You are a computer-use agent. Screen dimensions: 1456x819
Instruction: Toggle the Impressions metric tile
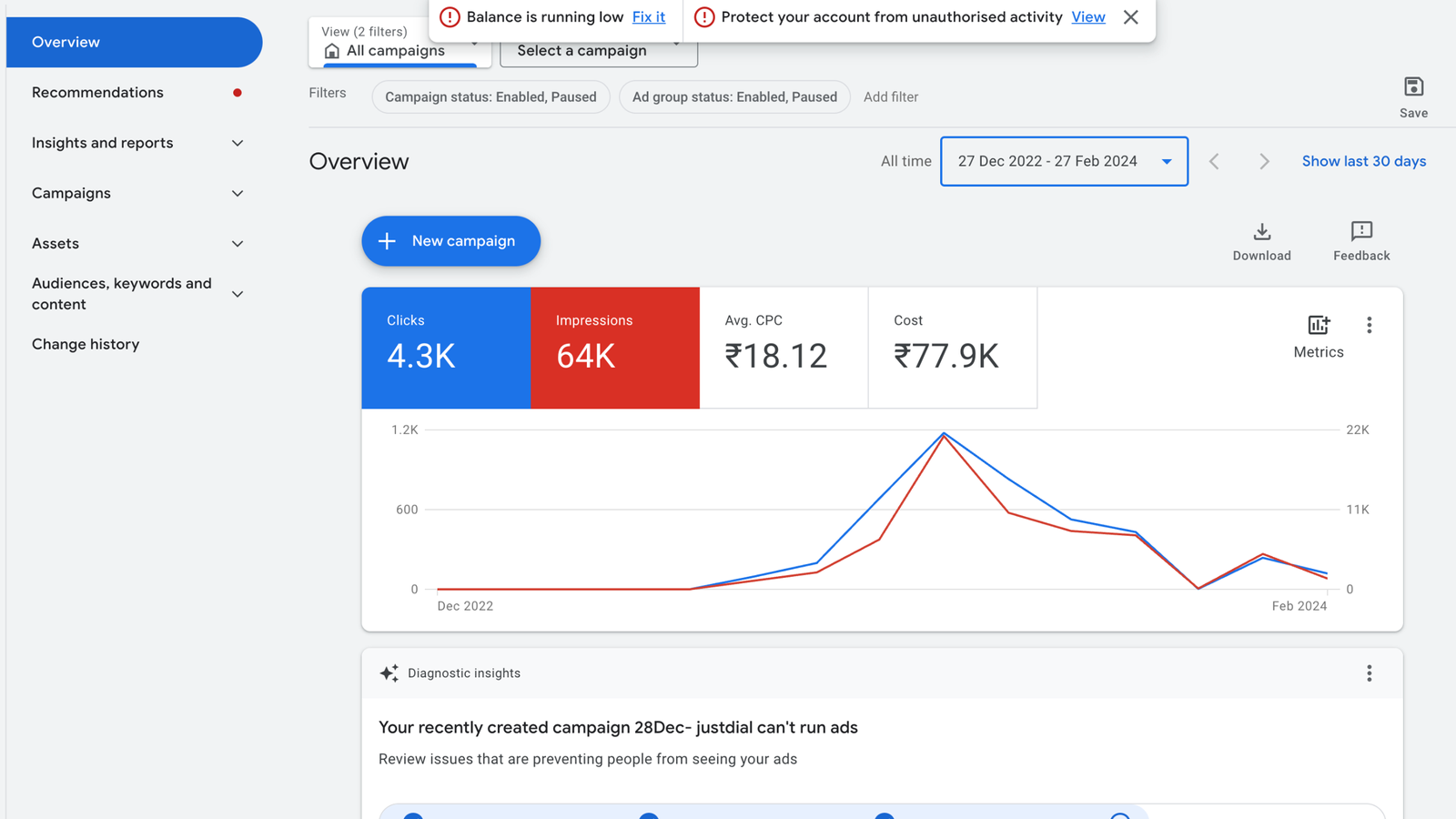click(615, 348)
